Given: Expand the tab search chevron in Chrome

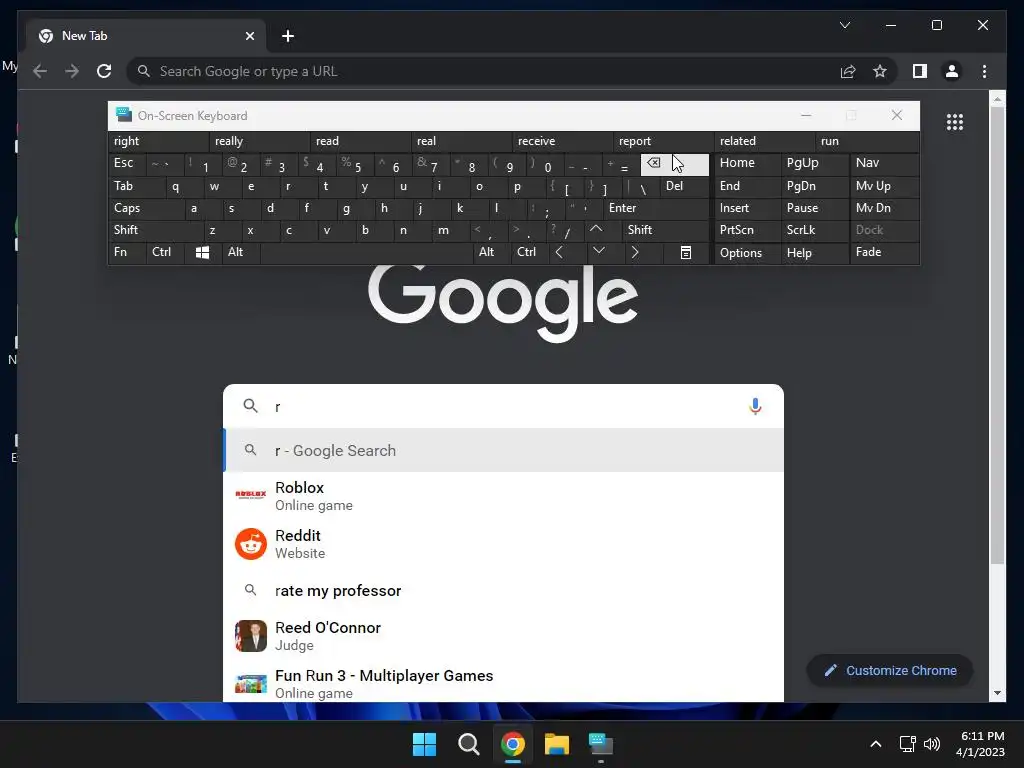Looking at the screenshot, I should [844, 25].
